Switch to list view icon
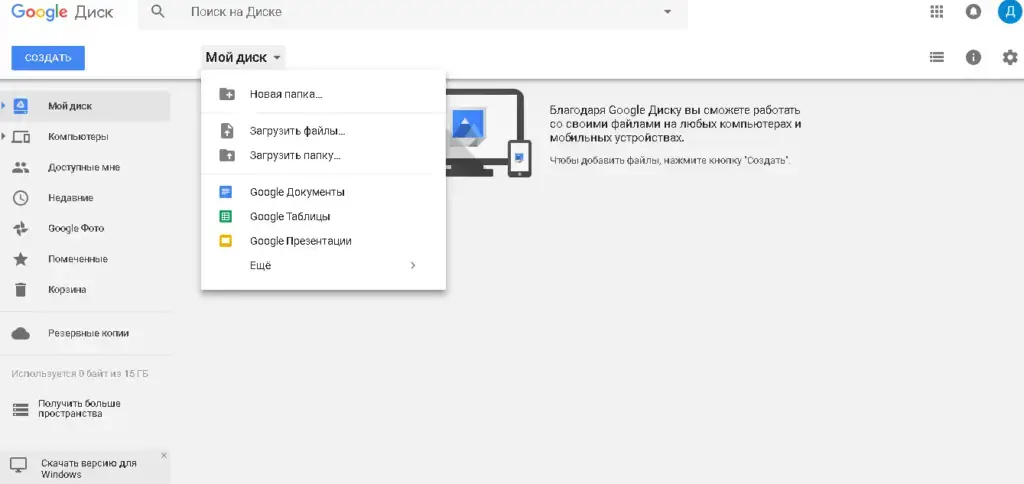 pyautogui.click(x=937, y=57)
